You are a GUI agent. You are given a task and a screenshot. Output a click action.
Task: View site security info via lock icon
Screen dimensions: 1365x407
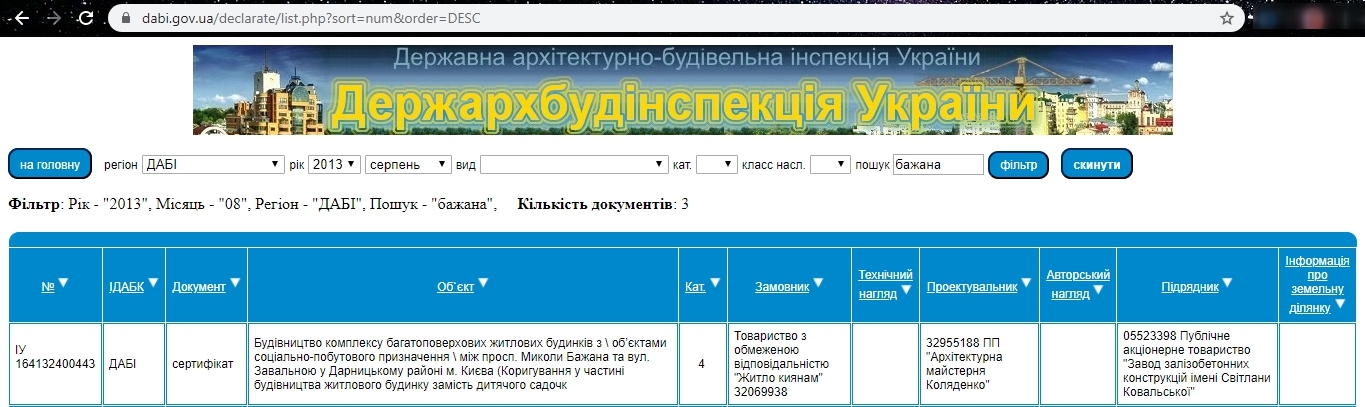[x=125, y=18]
